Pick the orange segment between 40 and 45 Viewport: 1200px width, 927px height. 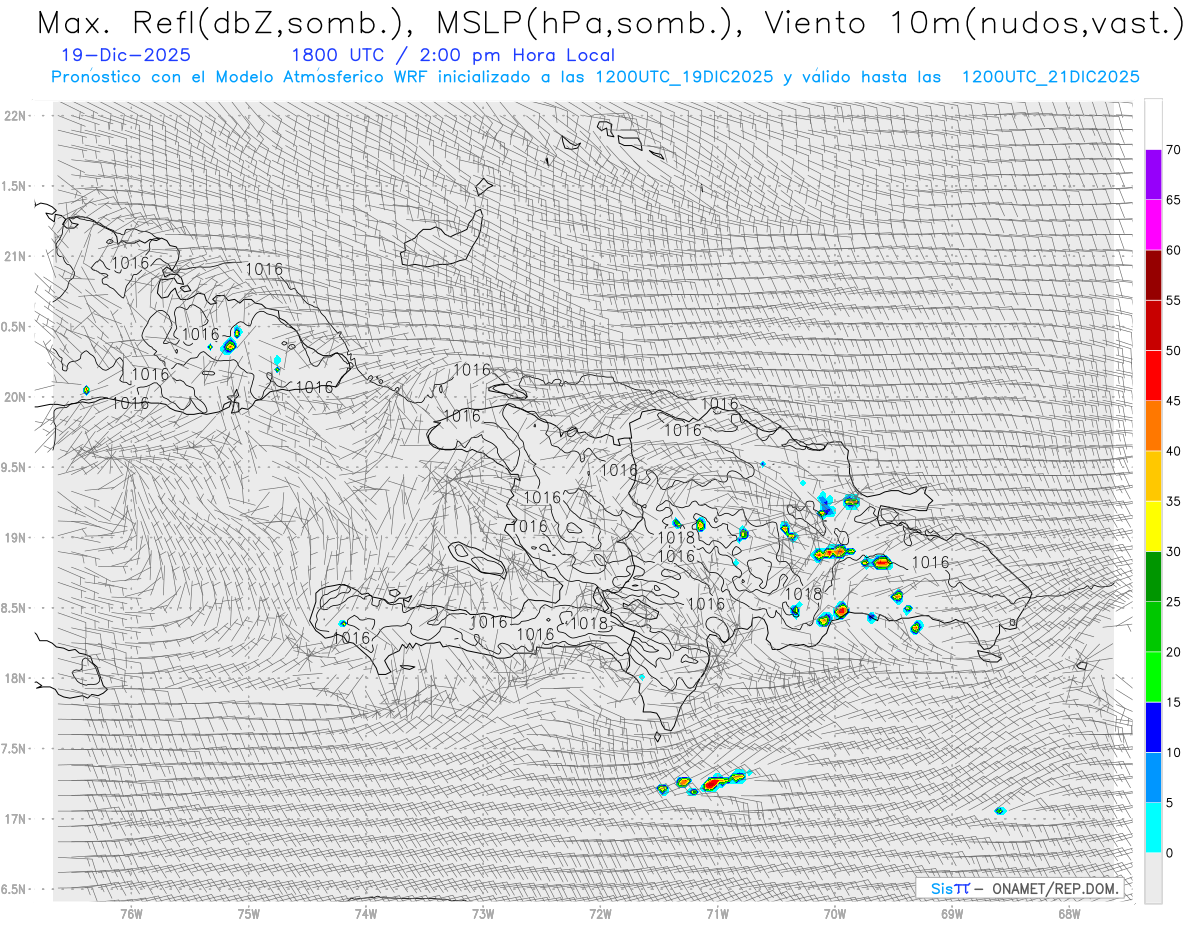pos(1153,426)
